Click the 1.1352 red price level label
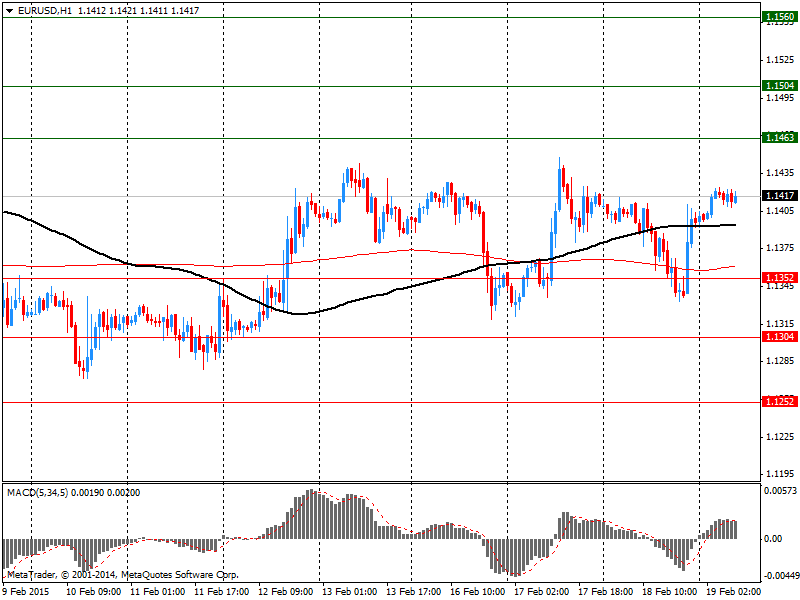The height and width of the screenshot is (600, 800). pyautogui.click(x=780, y=278)
